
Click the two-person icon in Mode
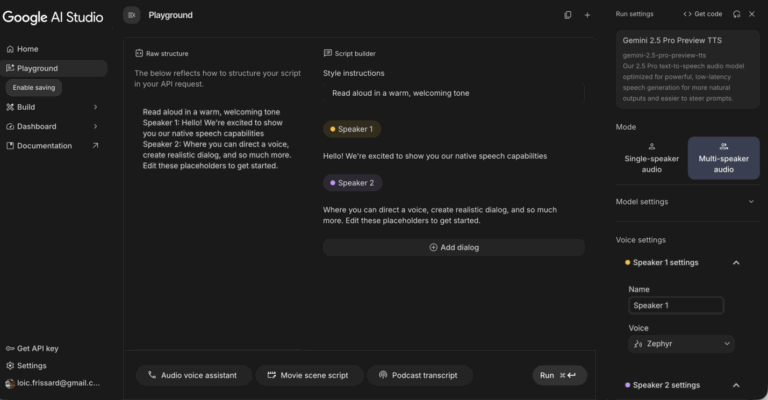[723, 146]
